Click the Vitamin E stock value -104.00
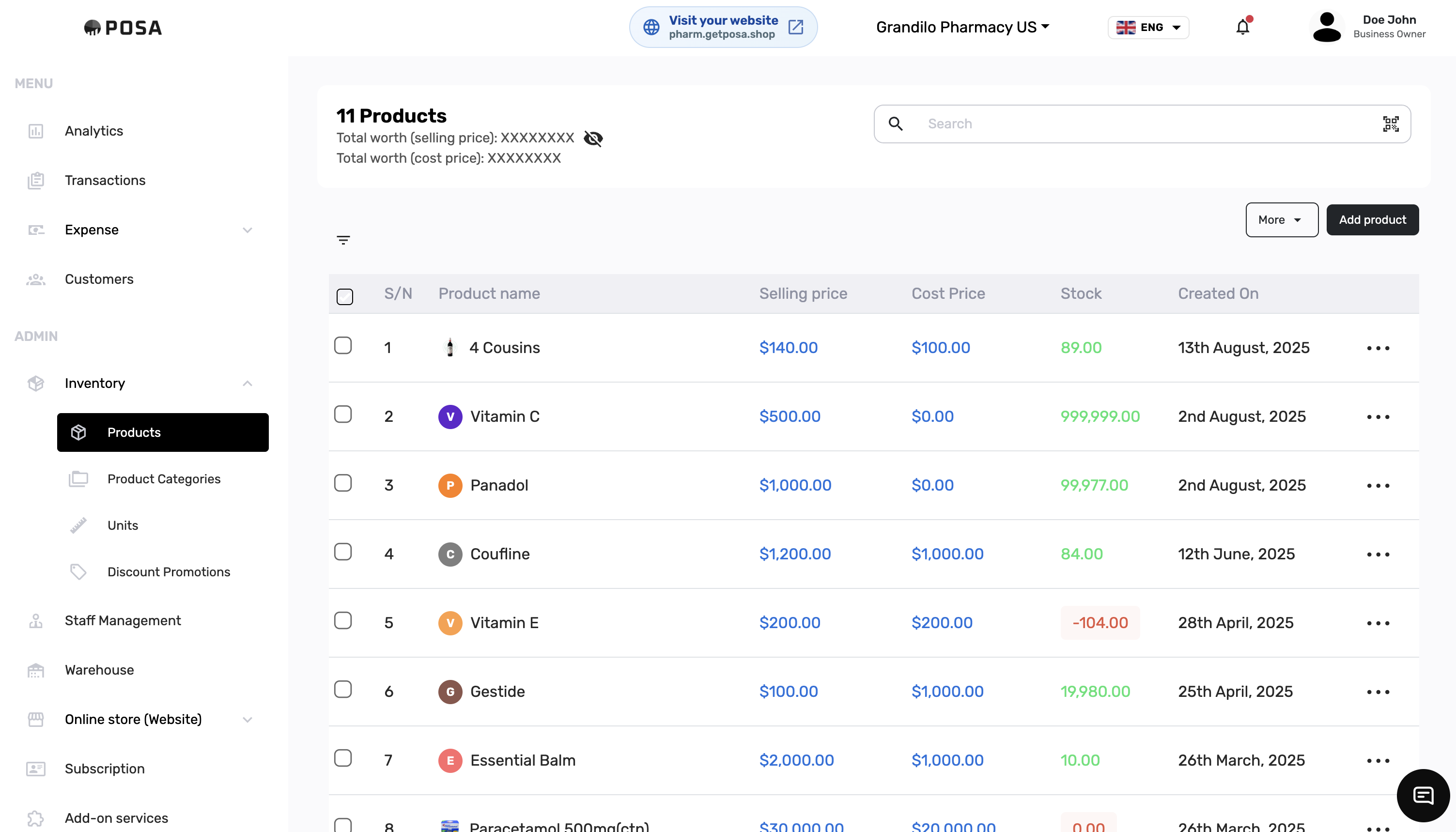 [x=1100, y=623]
